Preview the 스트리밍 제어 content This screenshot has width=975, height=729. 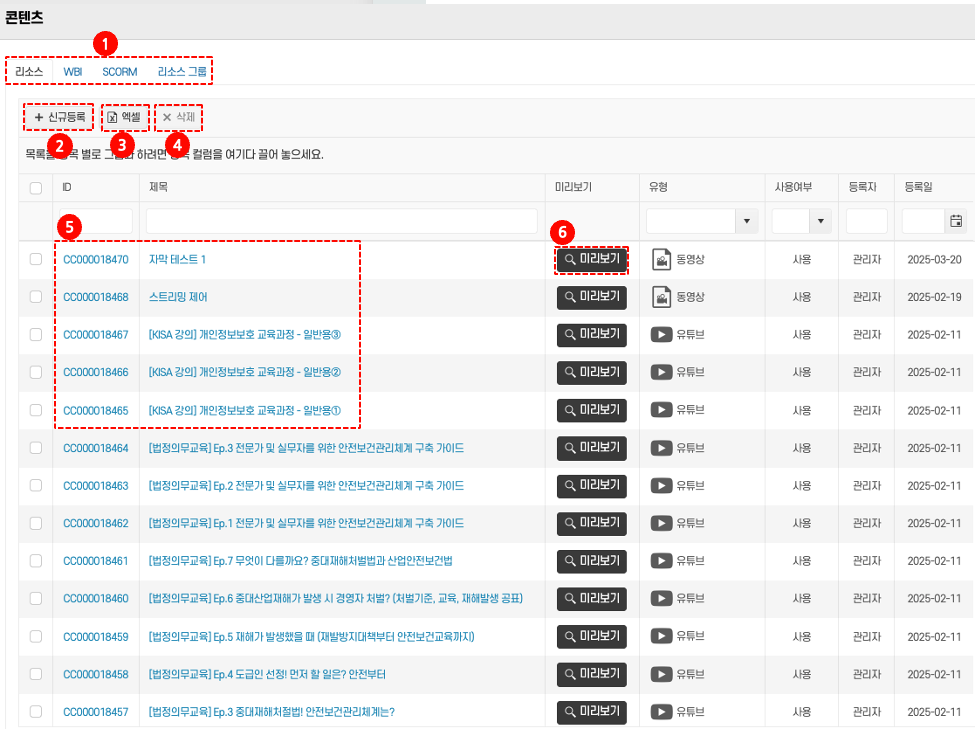(x=592, y=297)
